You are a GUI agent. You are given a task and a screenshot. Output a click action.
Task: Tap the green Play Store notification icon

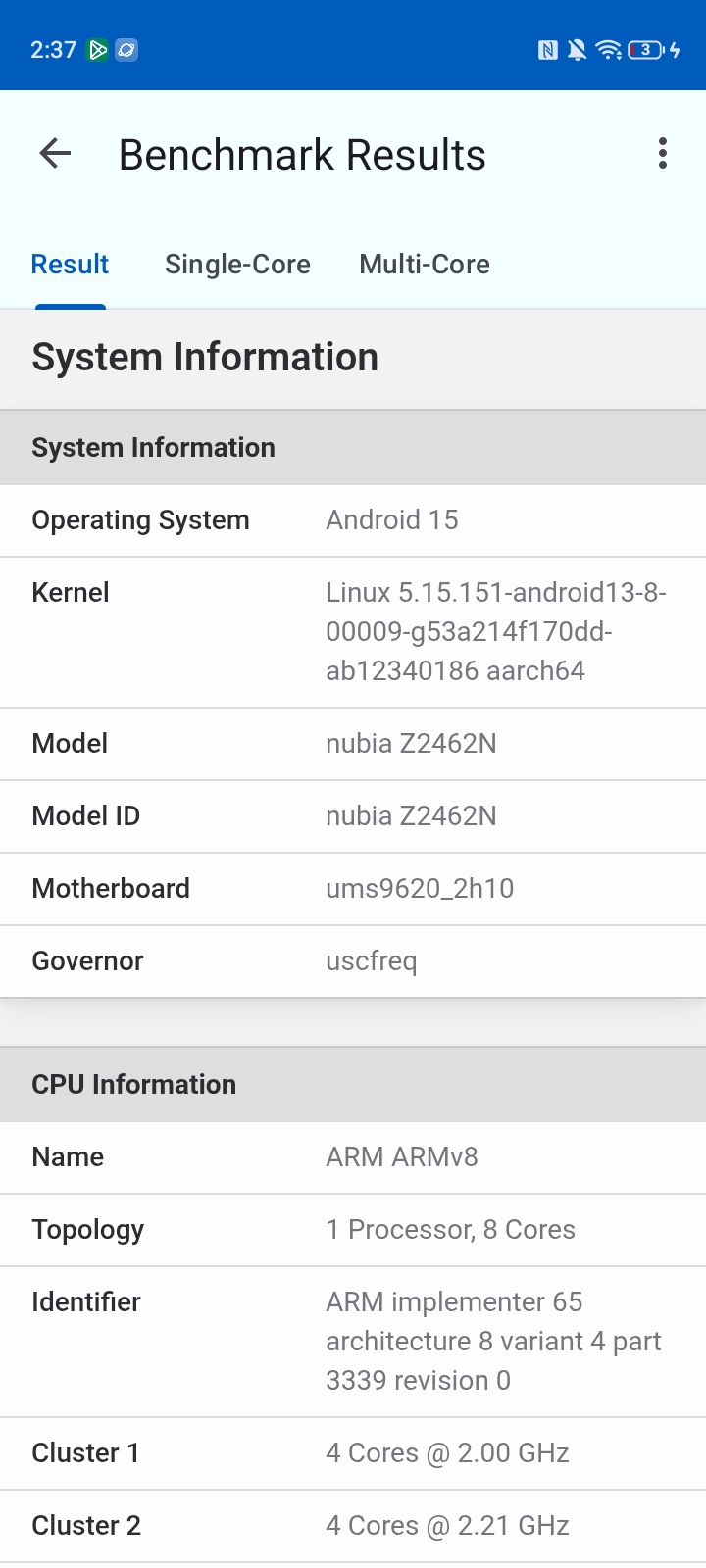(x=98, y=50)
